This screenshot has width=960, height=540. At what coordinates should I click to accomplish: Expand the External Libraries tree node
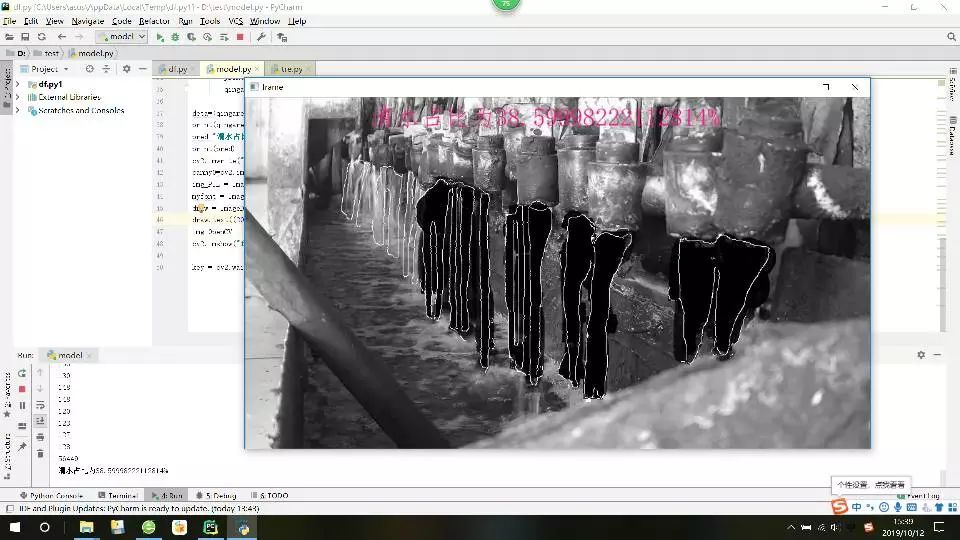(x=17, y=97)
